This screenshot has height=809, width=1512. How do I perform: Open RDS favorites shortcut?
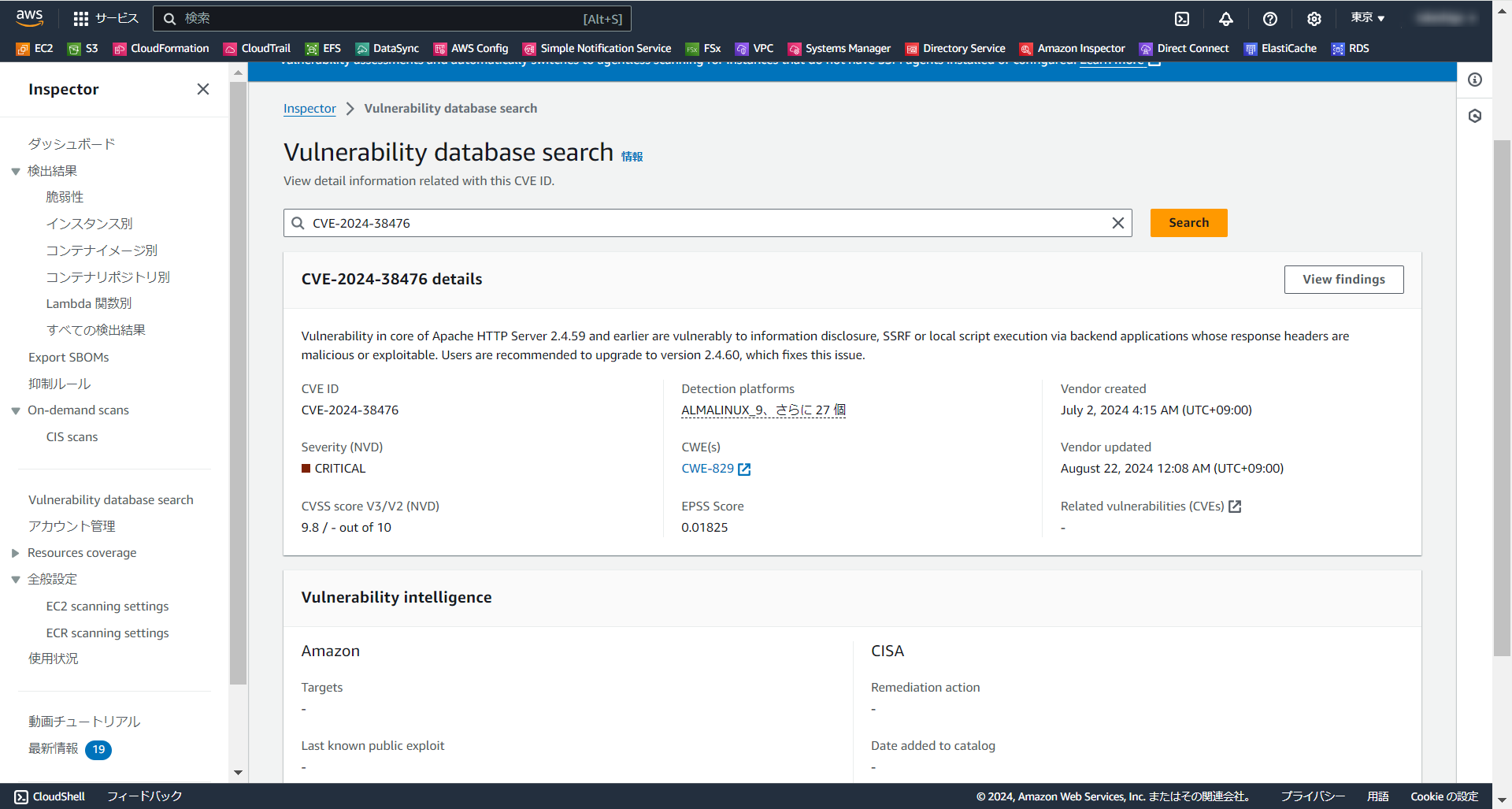click(x=1351, y=48)
